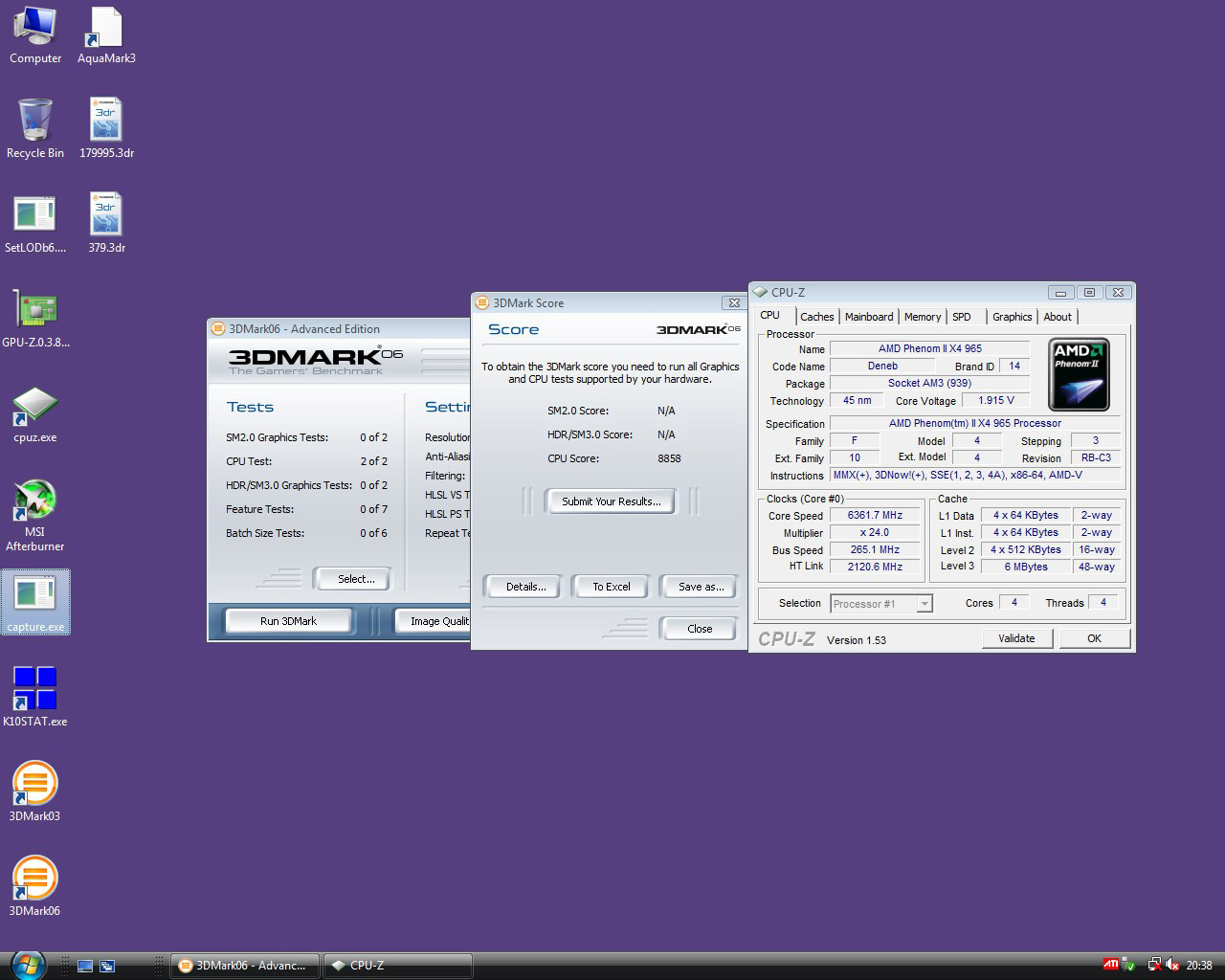
Task: Click the Core Speed value 6361.7 MHz
Action: (875, 515)
